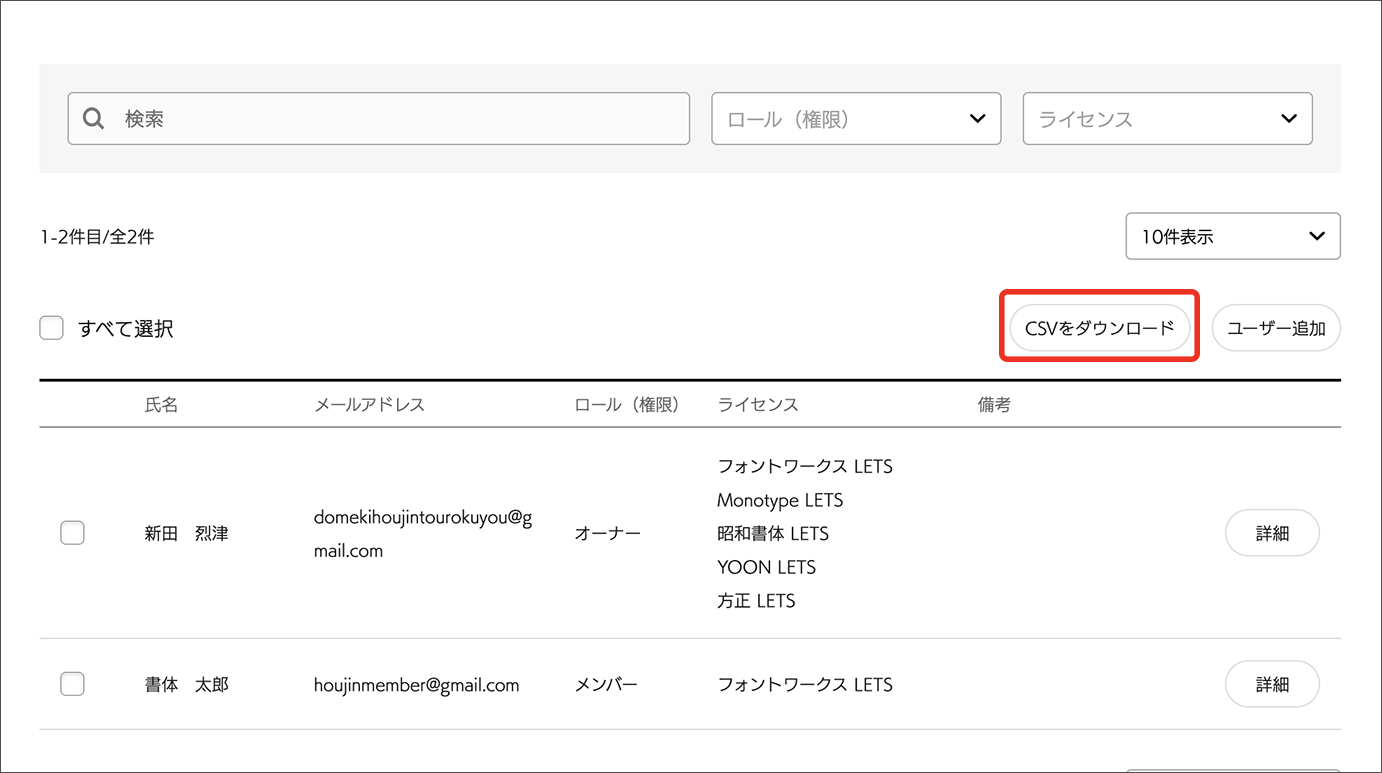
Task: Expand the ライセンス filter dropdown
Action: tap(1167, 119)
